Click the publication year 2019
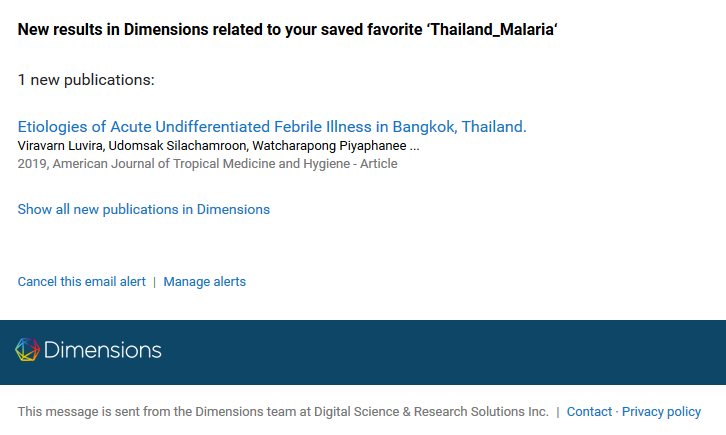 pyautogui.click(x=32, y=163)
